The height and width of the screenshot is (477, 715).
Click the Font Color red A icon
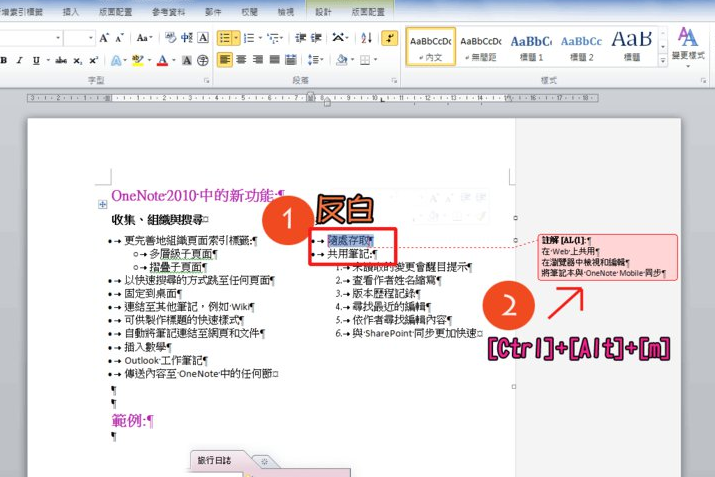click(162, 60)
